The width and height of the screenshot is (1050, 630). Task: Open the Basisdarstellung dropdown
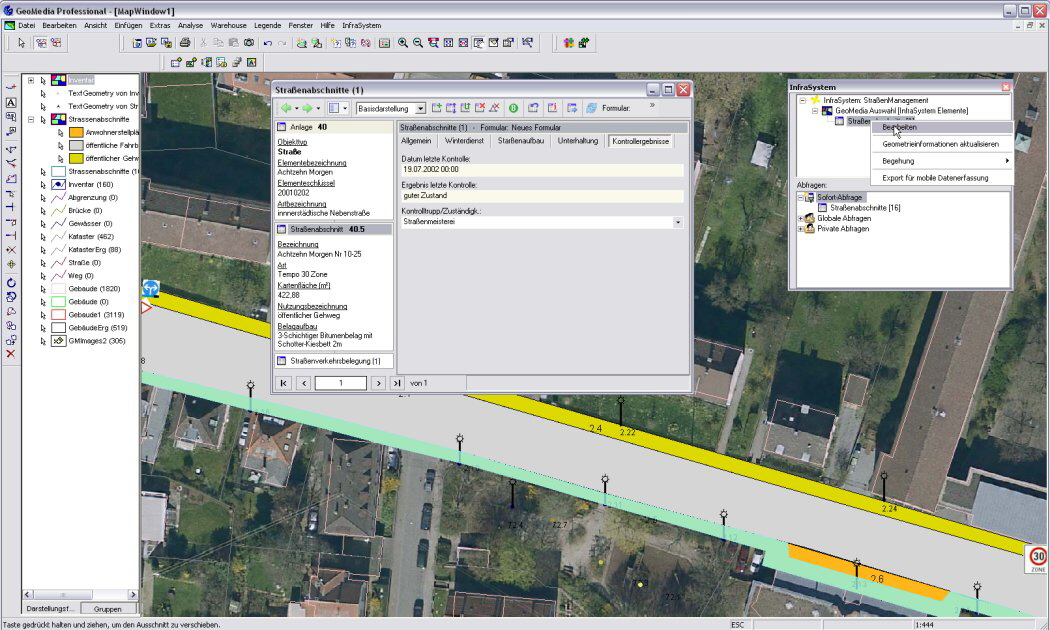point(421,108)
